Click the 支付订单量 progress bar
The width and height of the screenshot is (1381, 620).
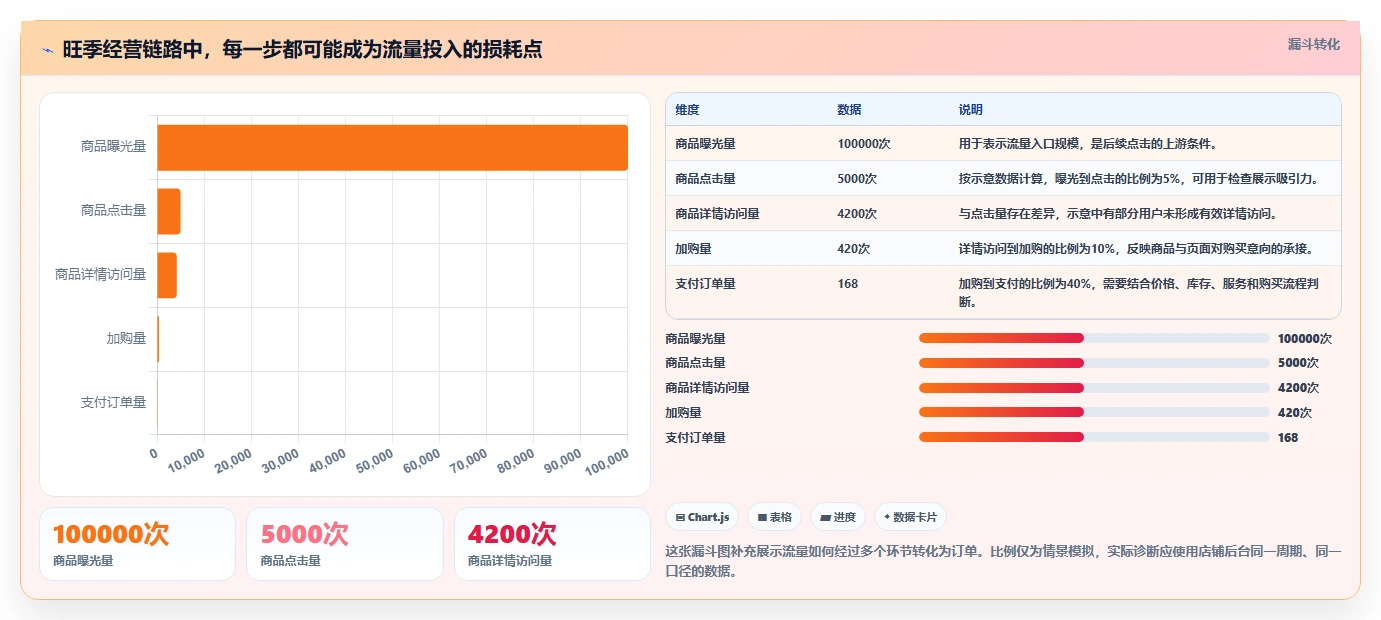(x=1094, y=437)
